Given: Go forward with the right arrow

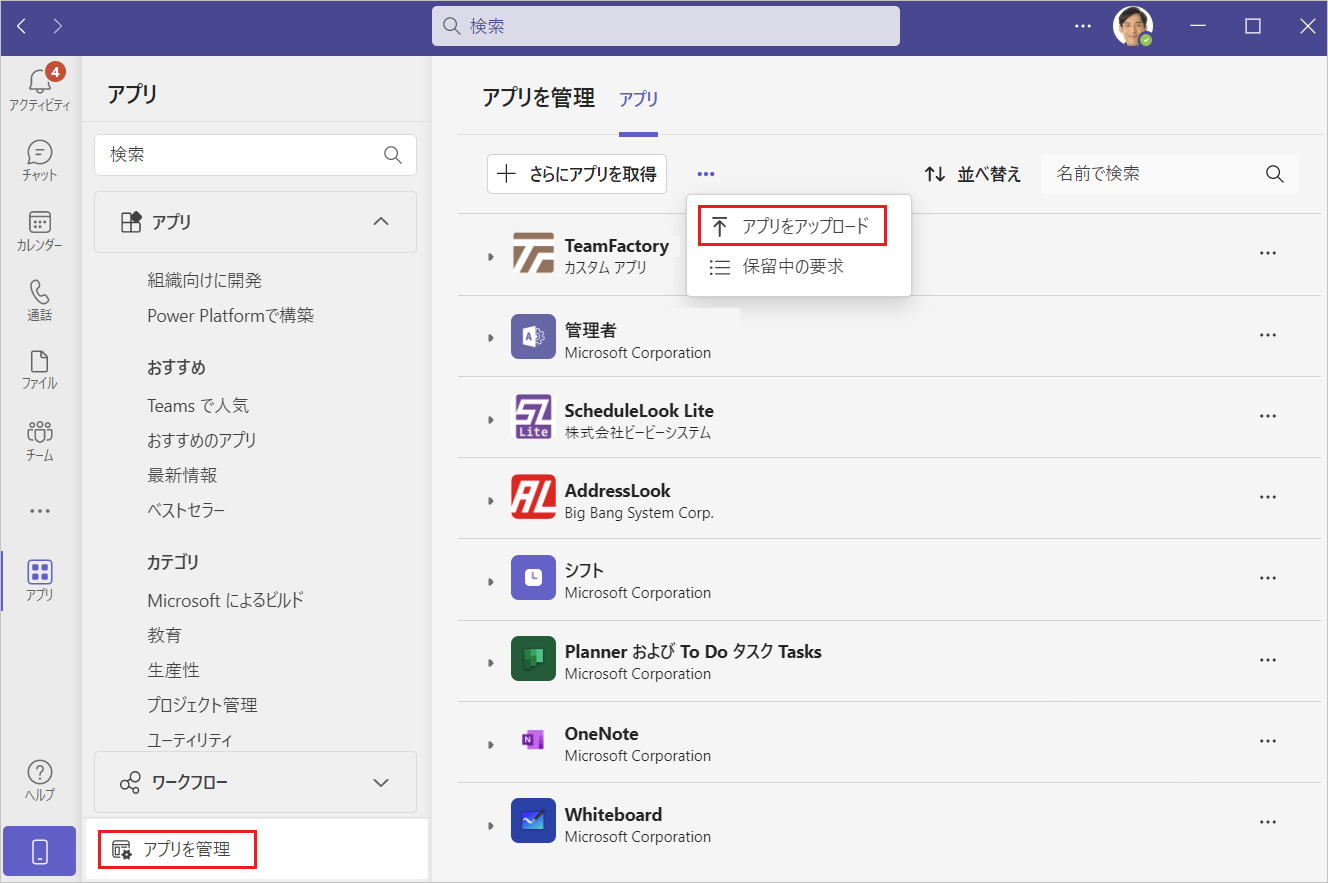Looking at the screenshot, I should [58, 26].
